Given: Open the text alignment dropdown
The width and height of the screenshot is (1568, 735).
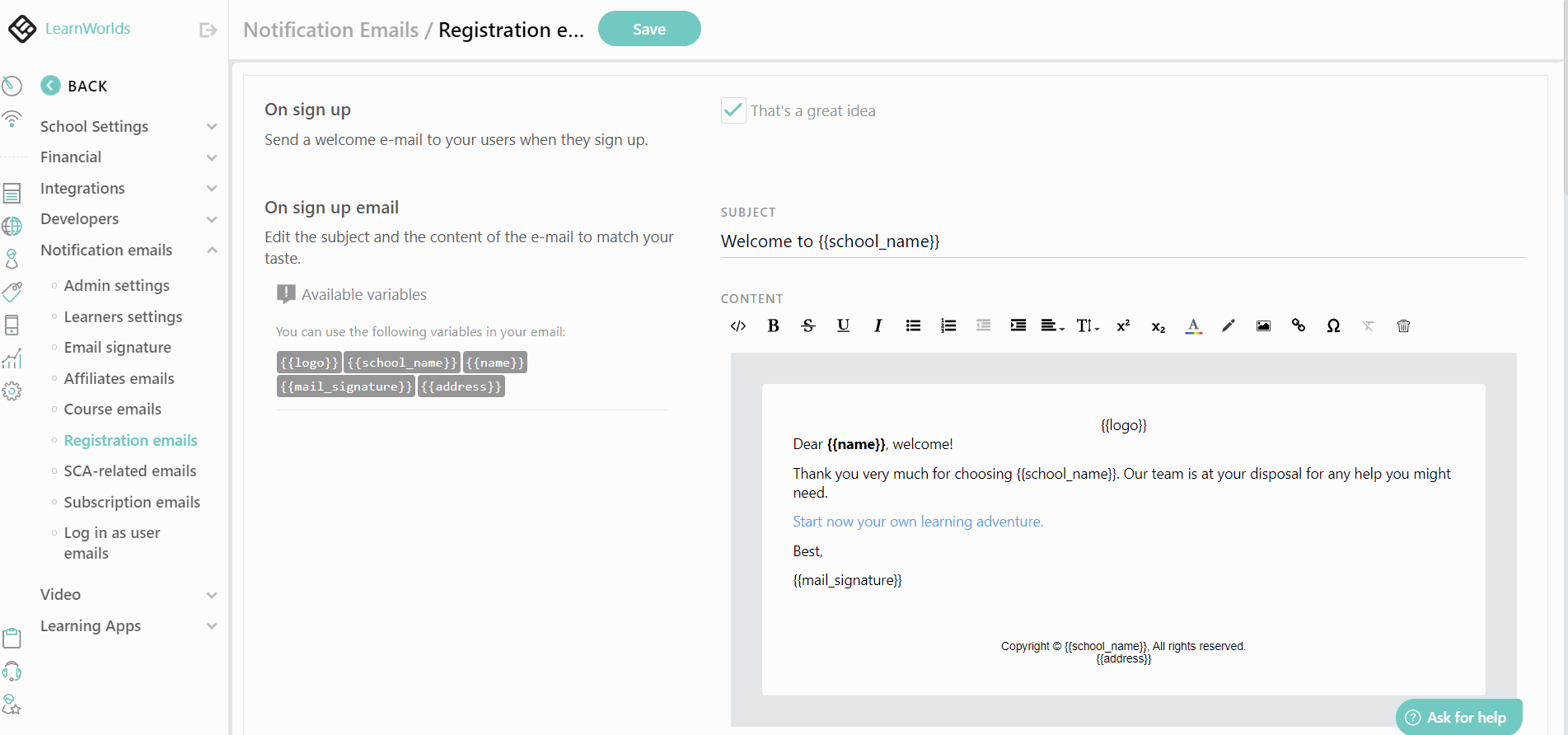Looking at the screenshot, I should (x=1051, y=325).
